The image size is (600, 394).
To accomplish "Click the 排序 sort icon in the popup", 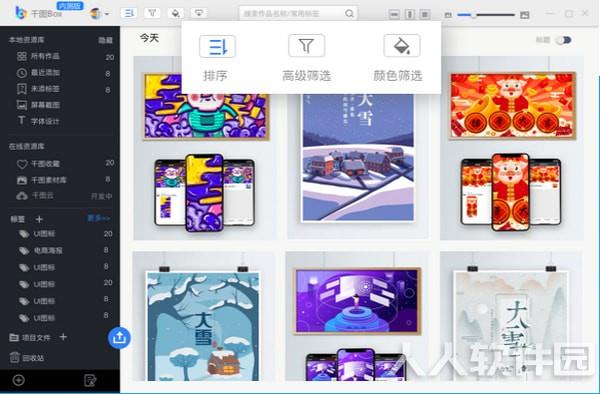I will [217, 46].
